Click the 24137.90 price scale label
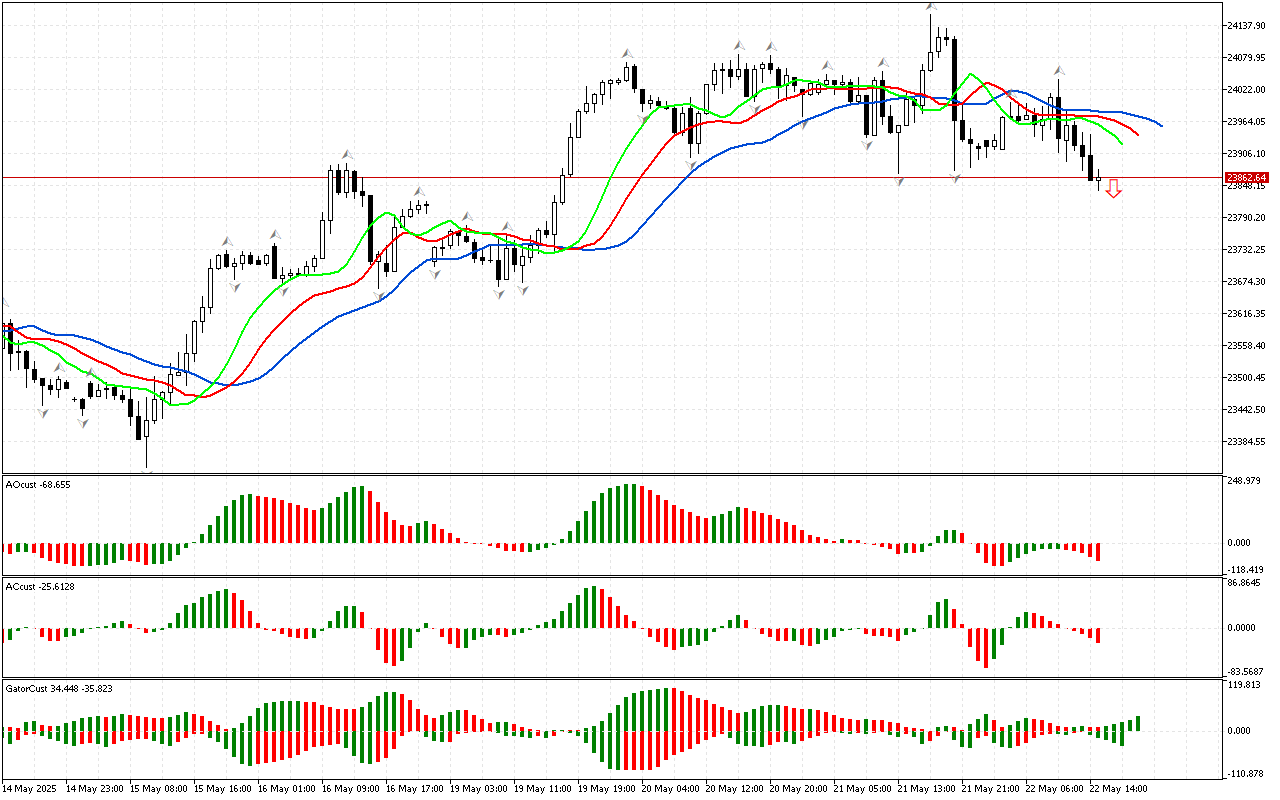1280x800 pixels. tap(1248, 25)
